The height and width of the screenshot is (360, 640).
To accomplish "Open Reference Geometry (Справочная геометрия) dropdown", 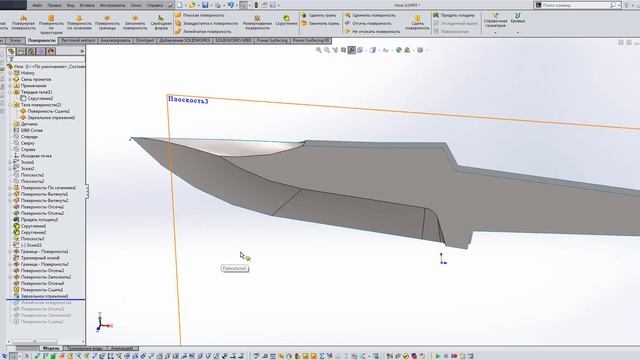I will 495,23.
